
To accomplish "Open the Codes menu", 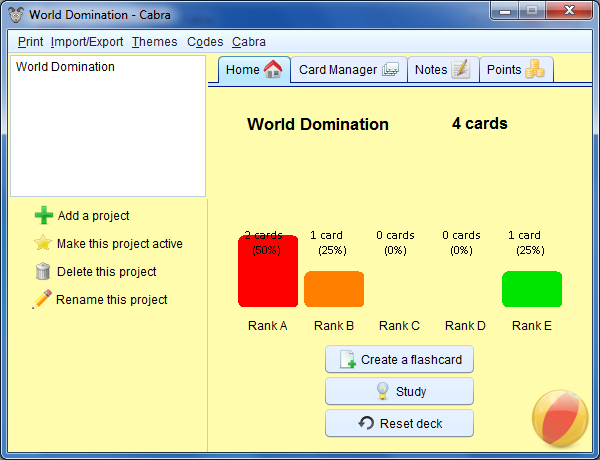I will 205,42.
